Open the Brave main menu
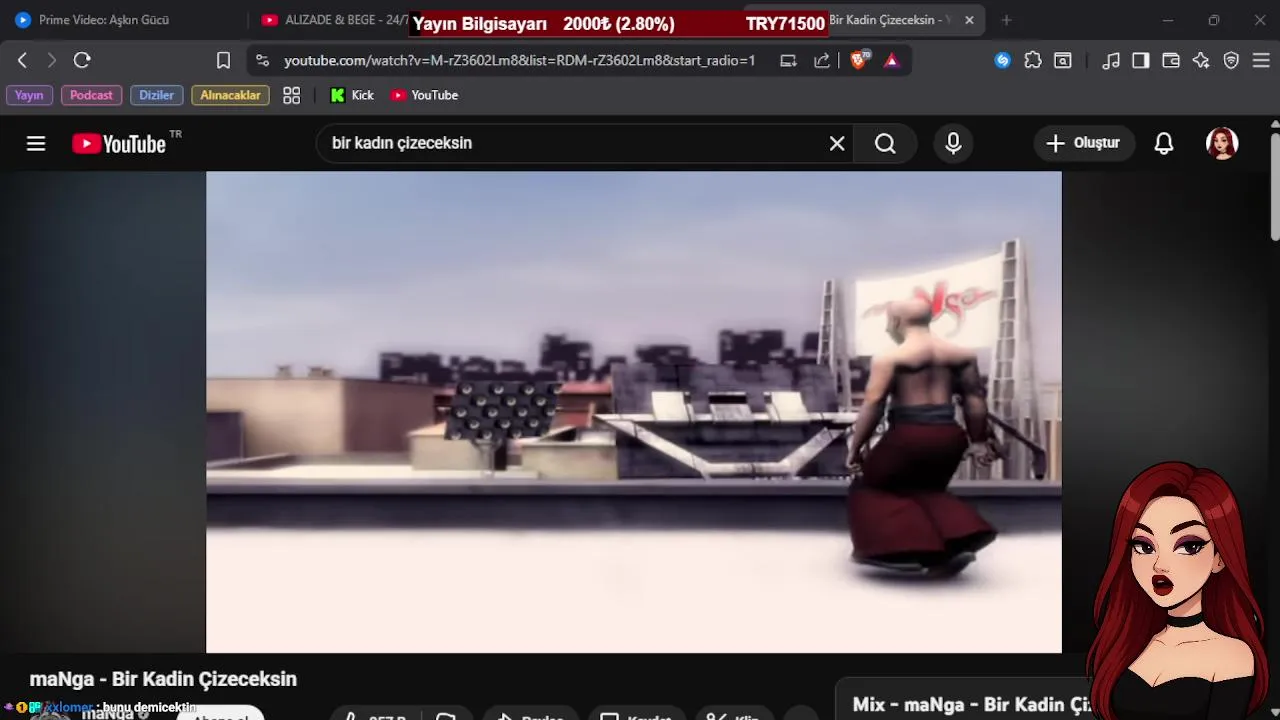 point(1261,61)
